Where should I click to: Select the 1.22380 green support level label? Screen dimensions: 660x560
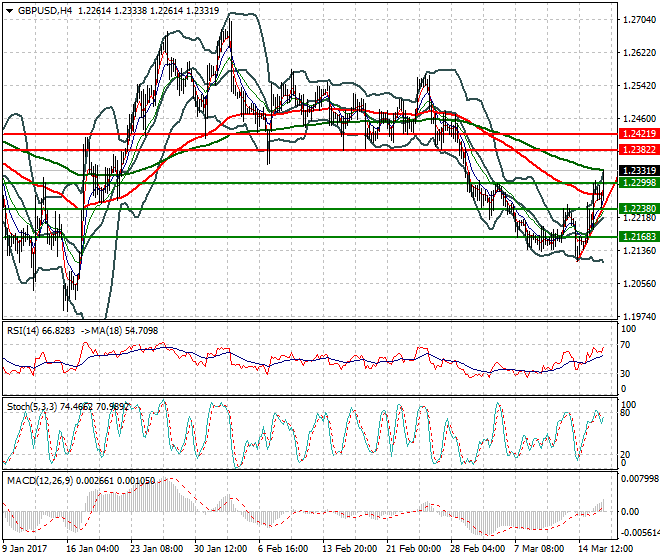pos(639,209)
